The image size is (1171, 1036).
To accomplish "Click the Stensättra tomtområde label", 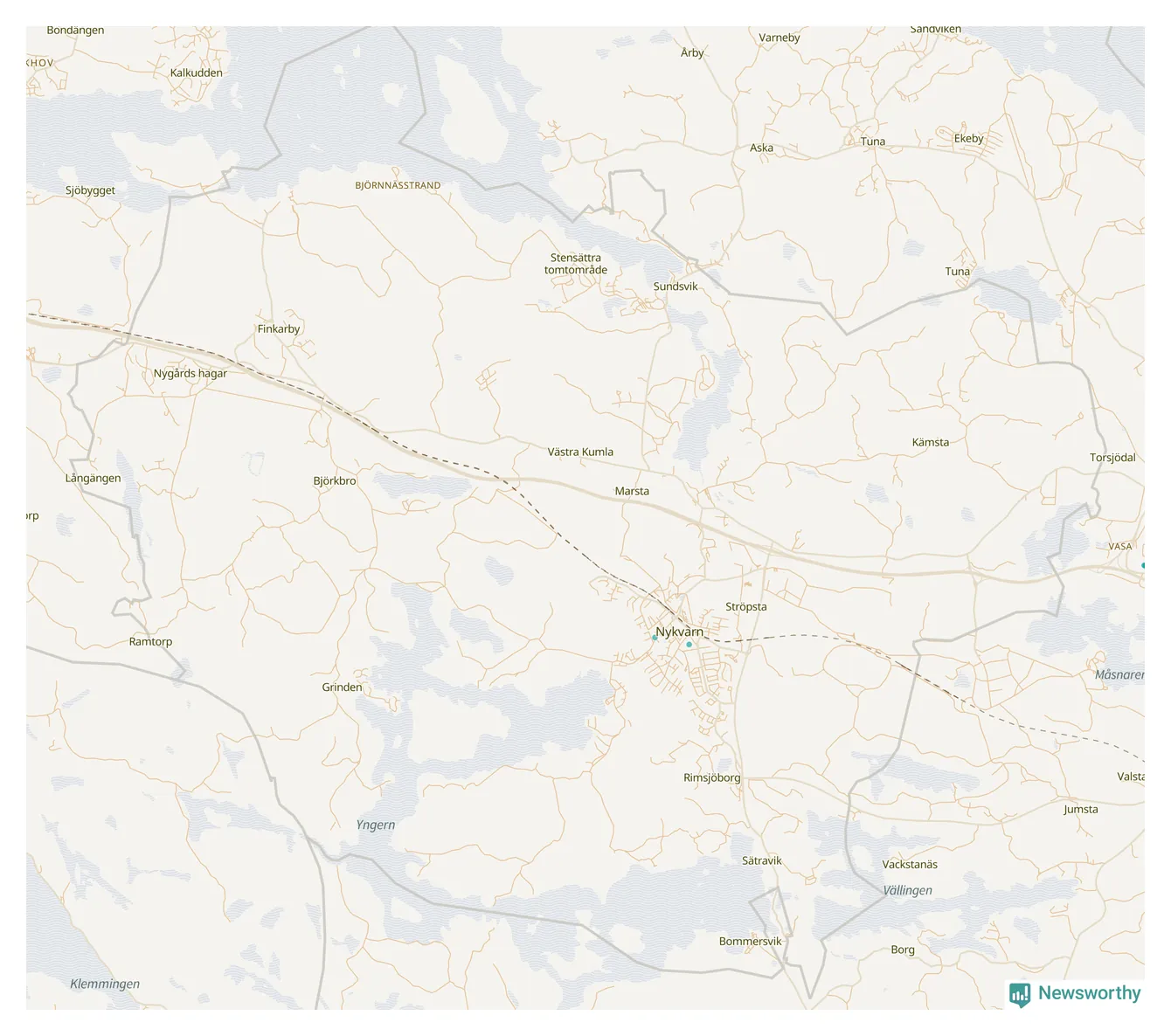I will (576, 264).
